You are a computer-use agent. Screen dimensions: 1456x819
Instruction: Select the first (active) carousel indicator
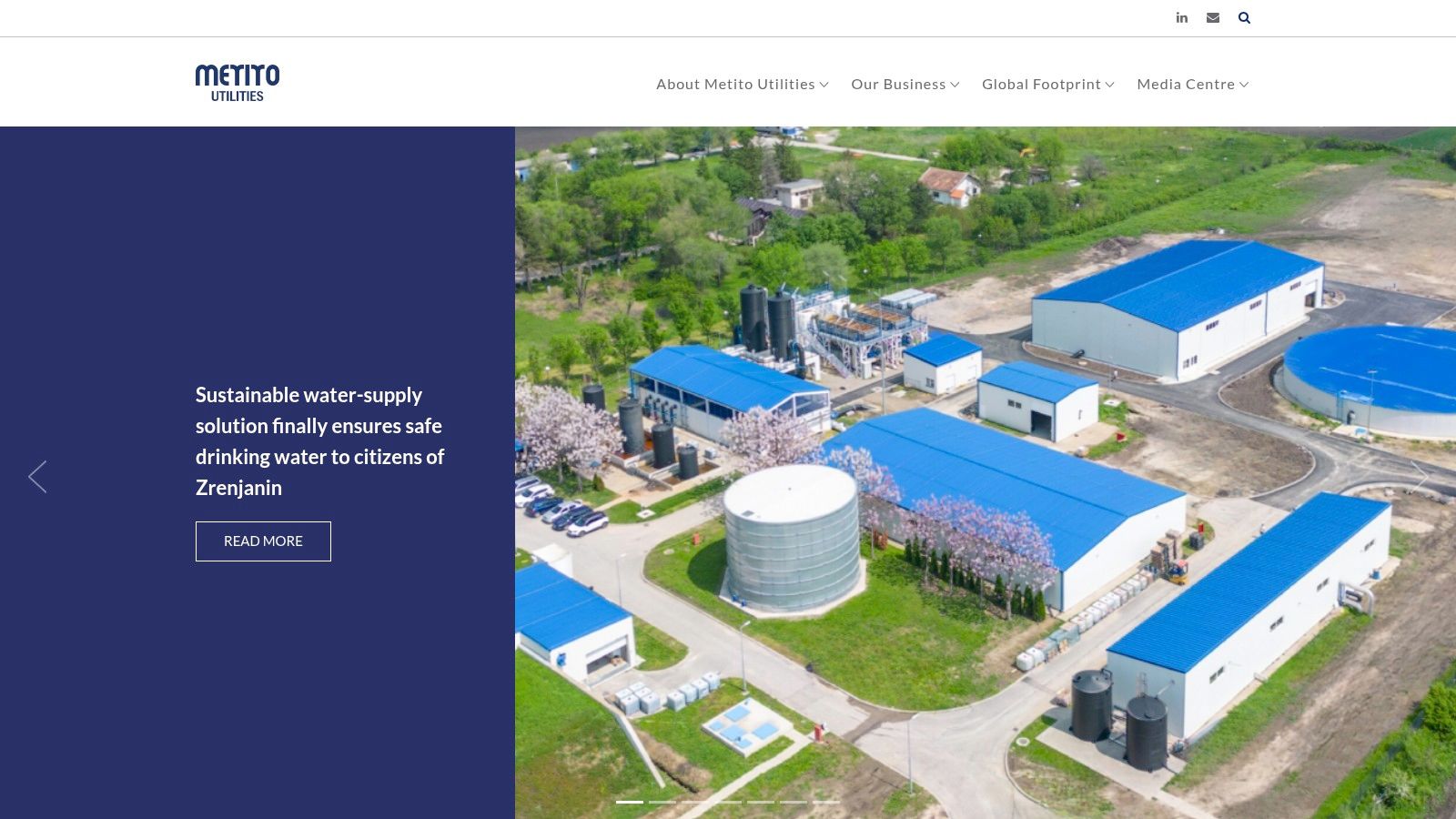[x=630, y=802]
